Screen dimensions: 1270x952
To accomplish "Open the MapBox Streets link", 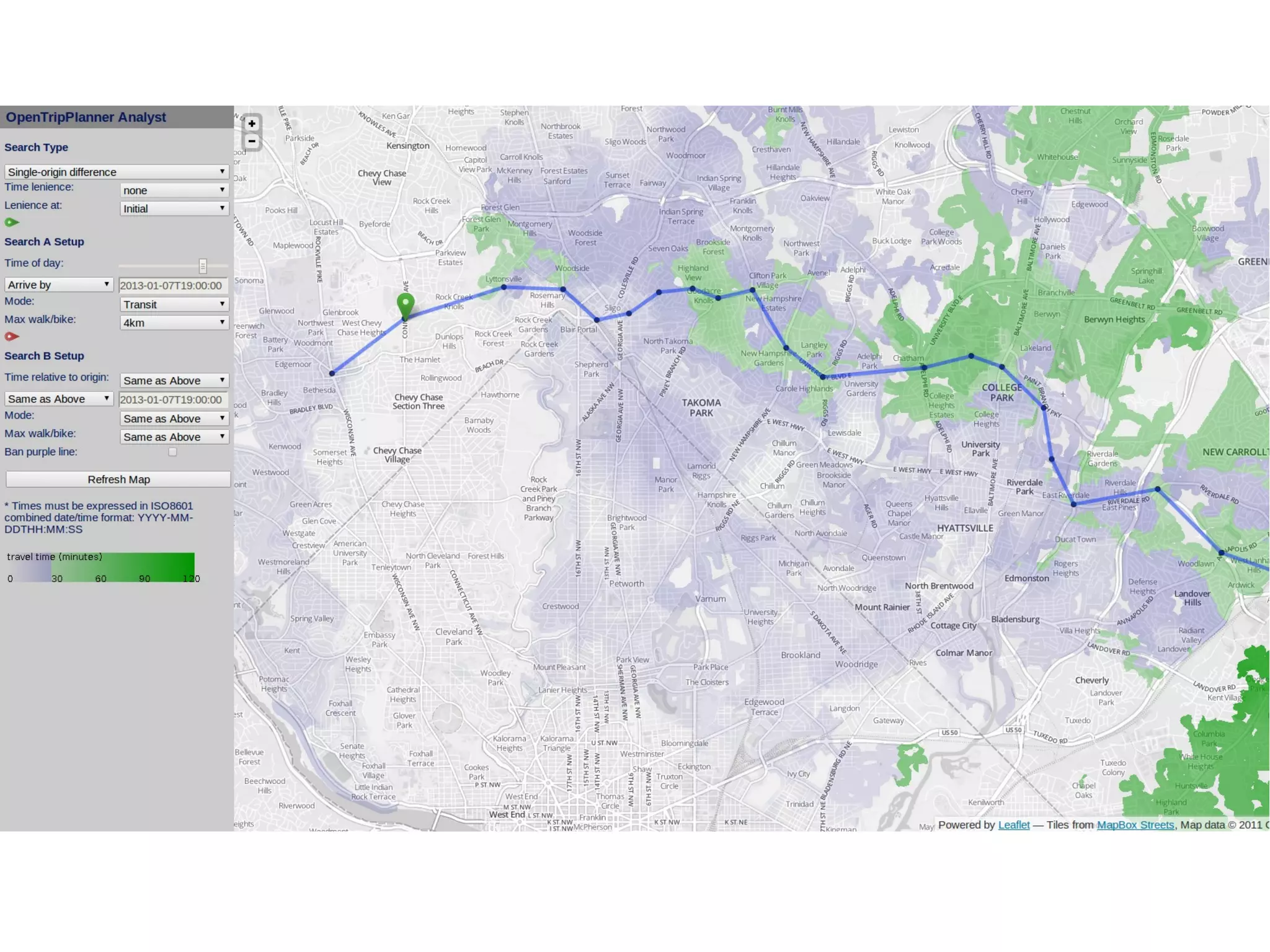I will 1135,825.
